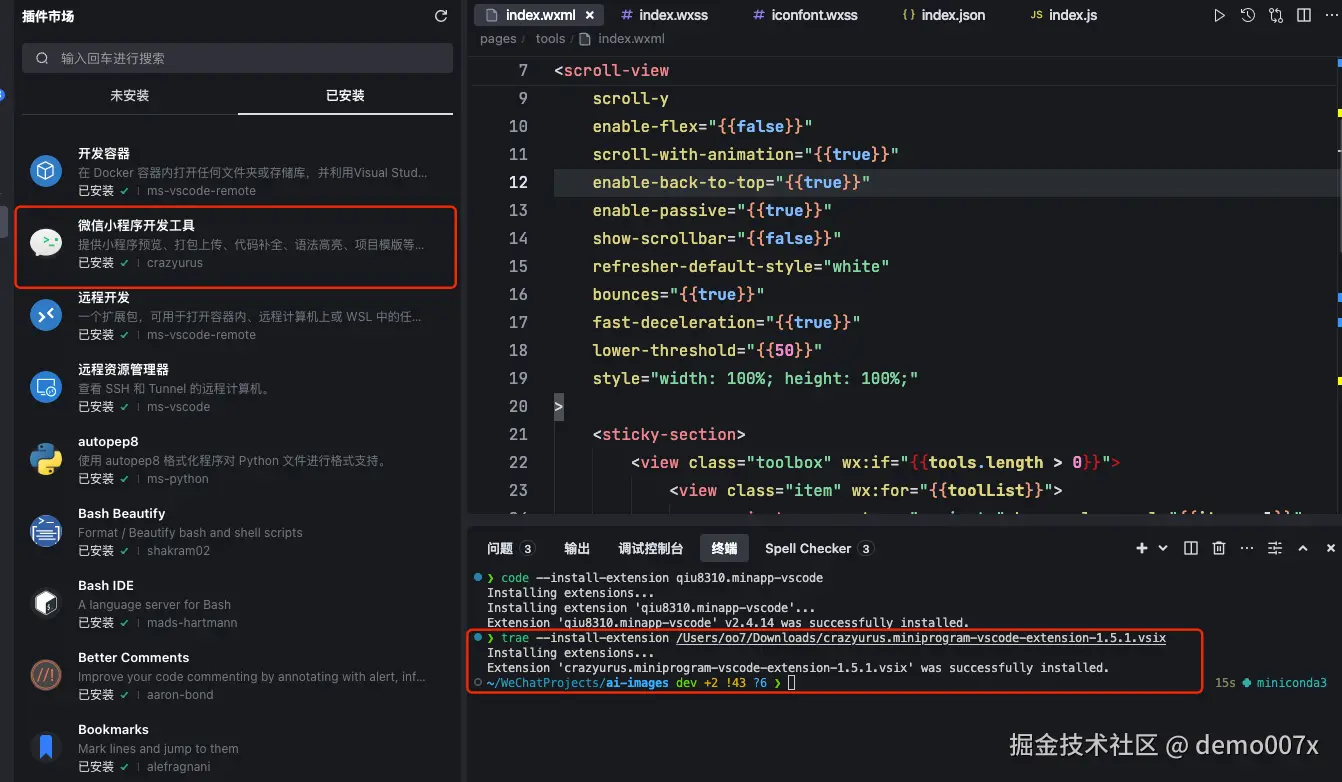The height and width of the screenshot is (782, 1342).
Task: Open the 远程资源管理器 extension icon
Action: [45, 388]
